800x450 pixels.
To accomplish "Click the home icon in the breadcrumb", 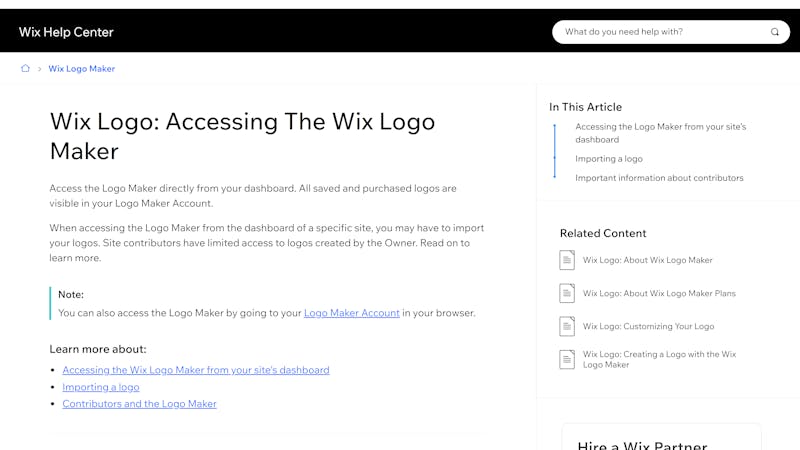I will 25,68.
